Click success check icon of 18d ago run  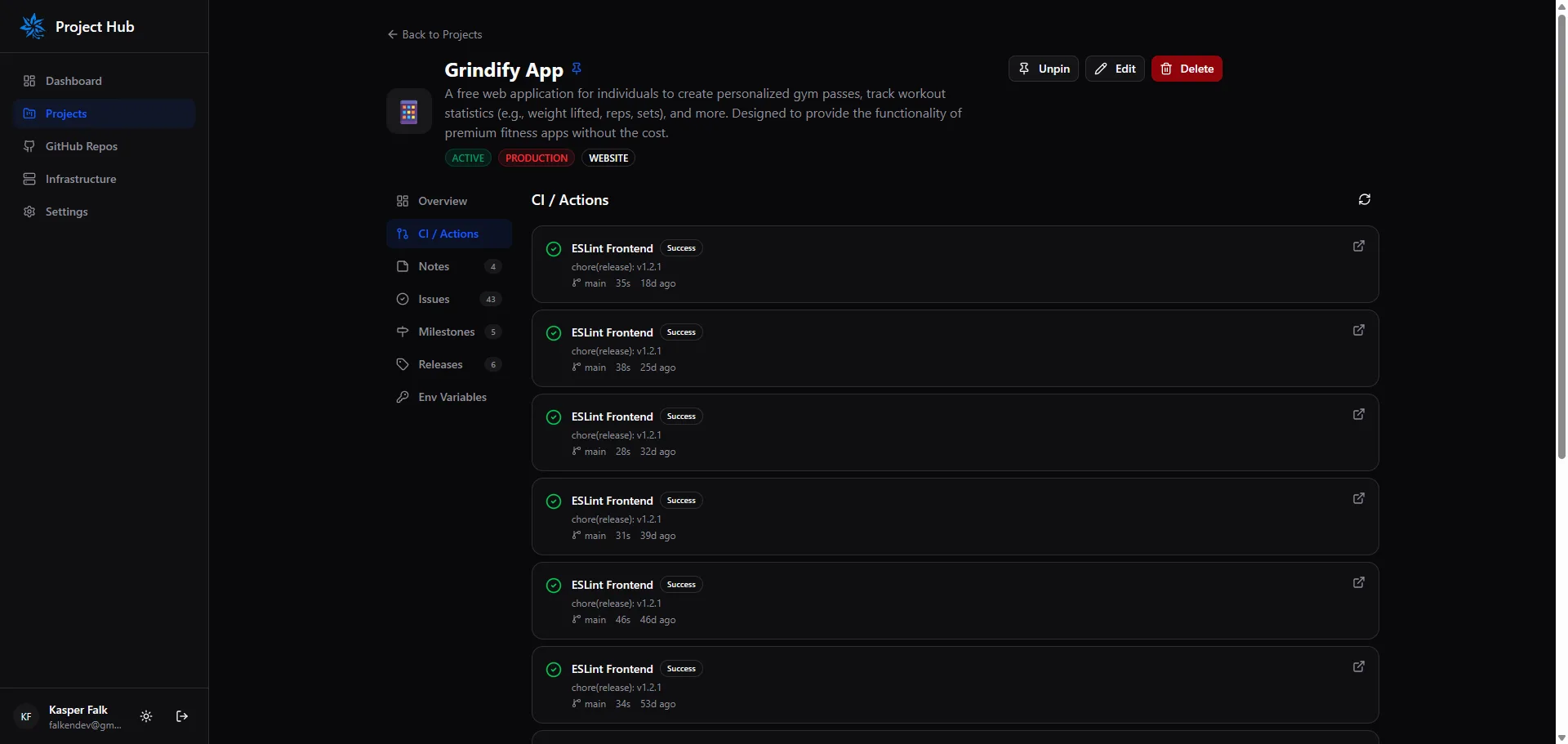pyautogui.click(x=554, y=249)
